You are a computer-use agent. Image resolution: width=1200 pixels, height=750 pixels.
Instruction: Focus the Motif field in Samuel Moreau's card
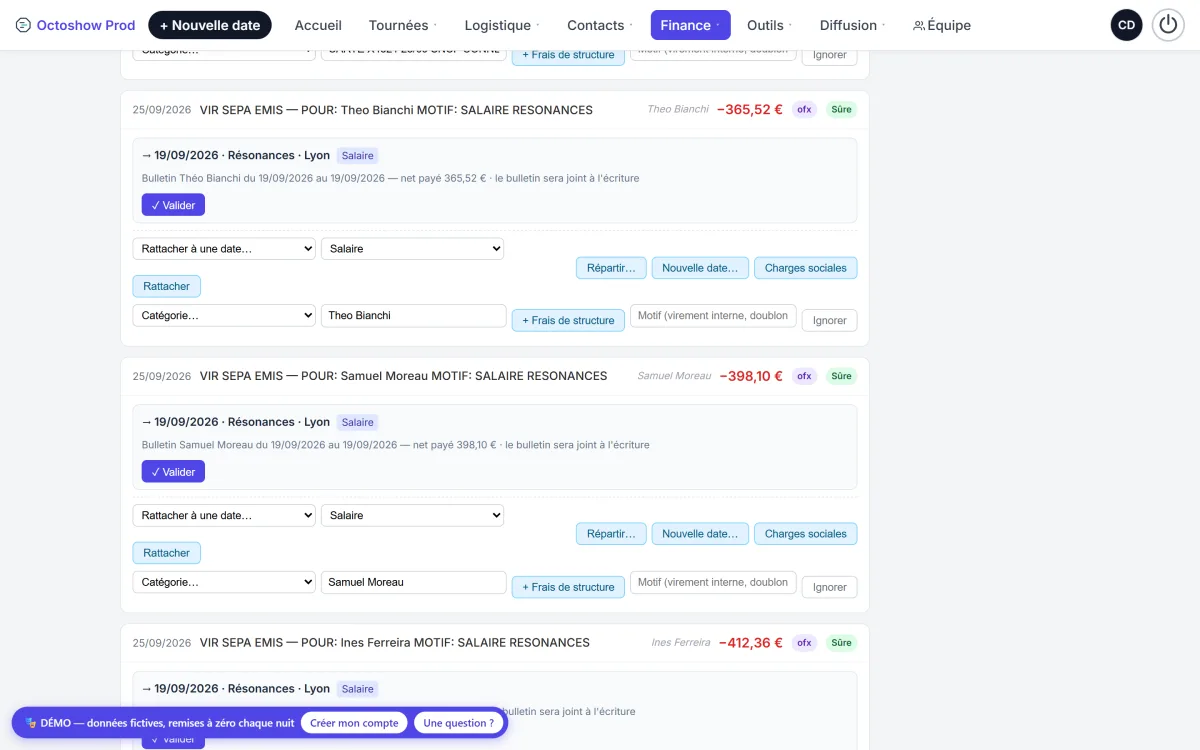click(x=713, y=582)
